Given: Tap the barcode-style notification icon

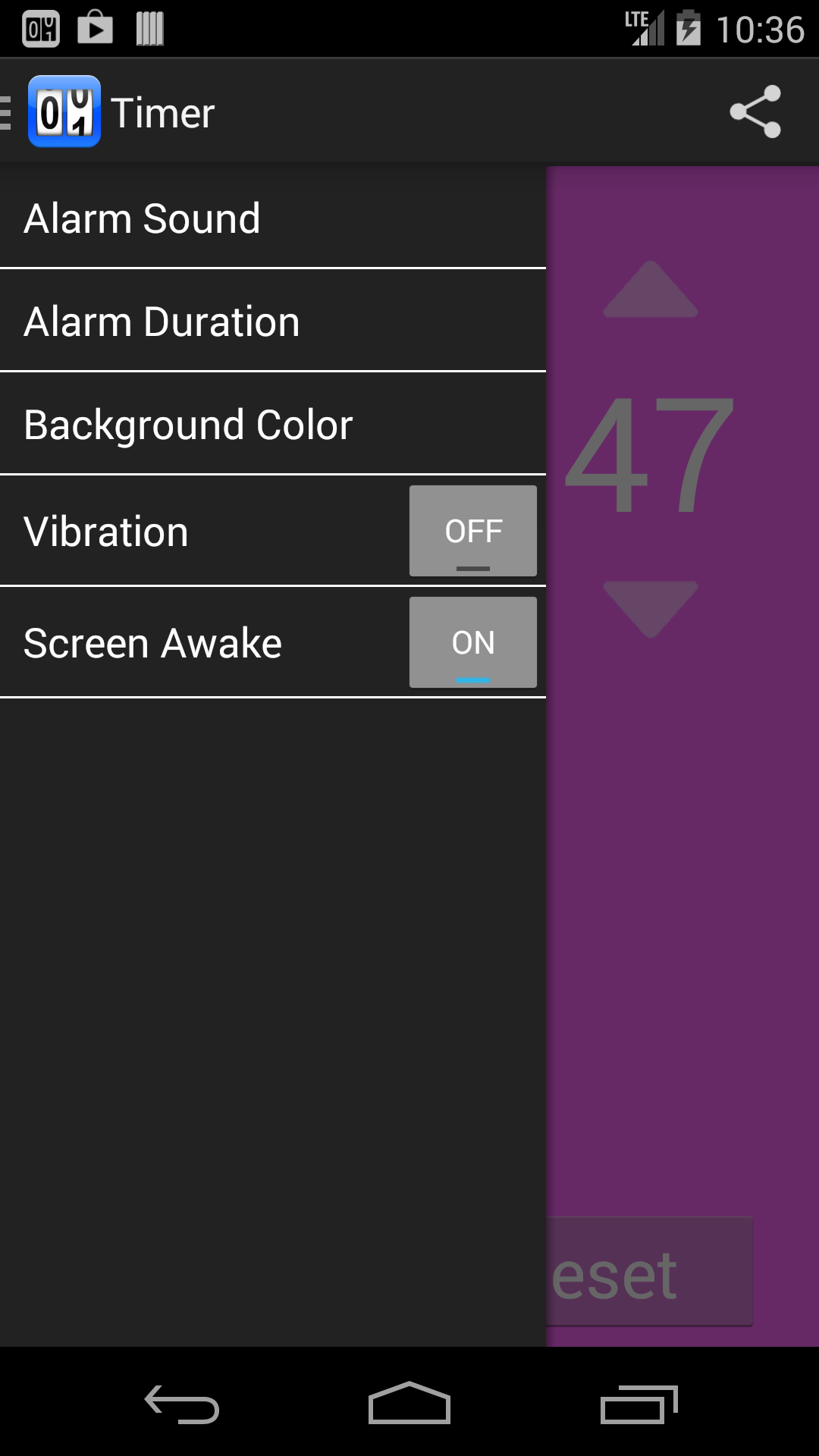Looking at the screenshot, I should (x=149, y=28).
